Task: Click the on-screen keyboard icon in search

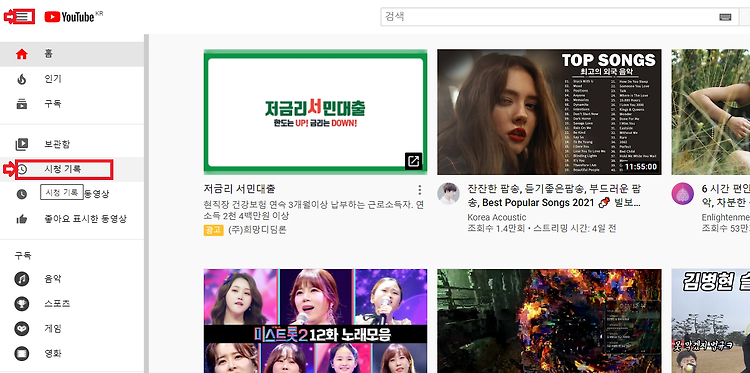Action: point(725,17)
